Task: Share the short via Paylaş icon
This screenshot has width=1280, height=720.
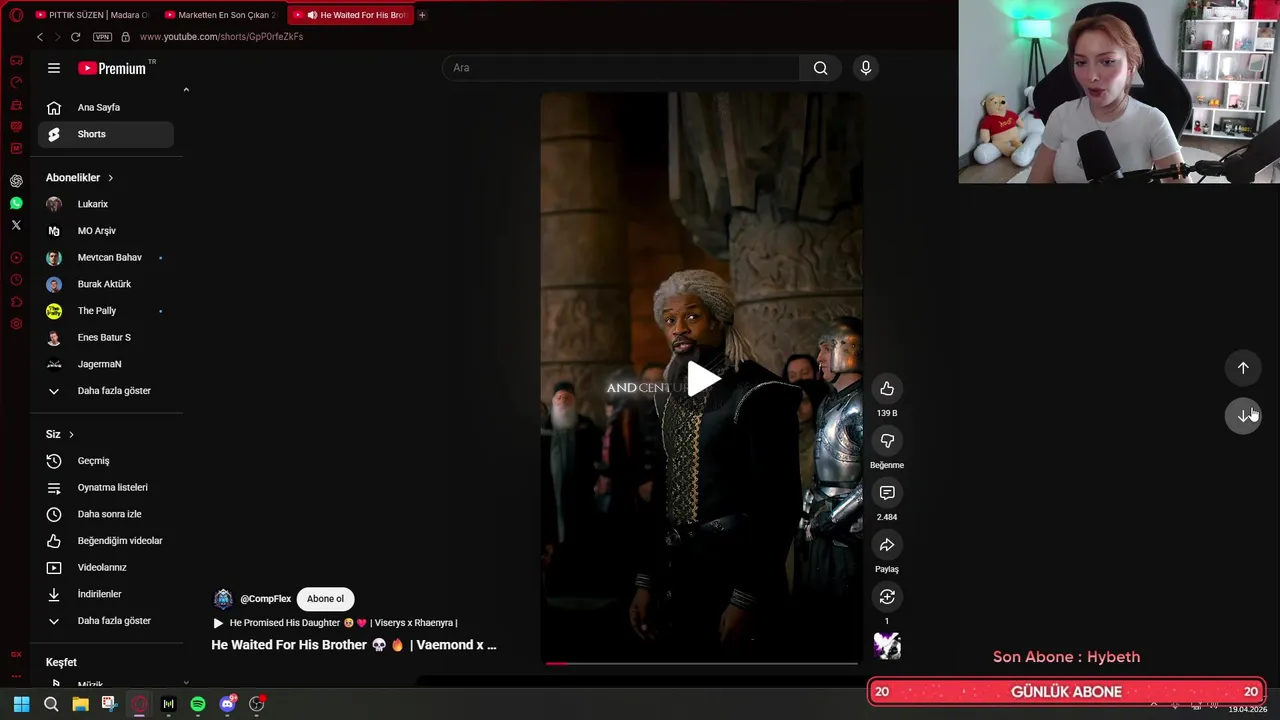Action: click(887, 544)
